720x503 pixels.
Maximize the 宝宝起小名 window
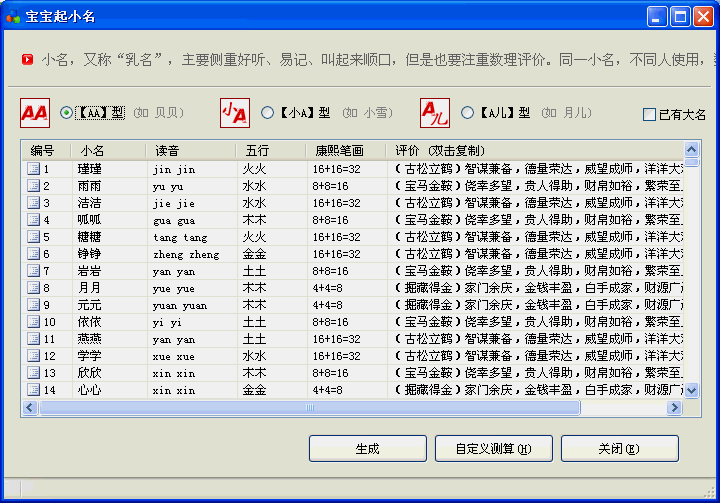click(680, 17)
